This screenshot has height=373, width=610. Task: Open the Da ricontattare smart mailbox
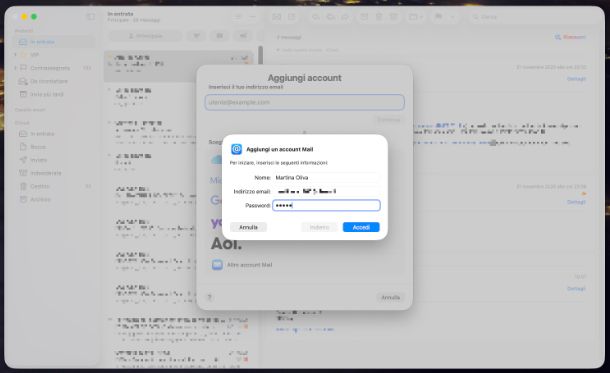pyautogui.click(x=54, y=81)
